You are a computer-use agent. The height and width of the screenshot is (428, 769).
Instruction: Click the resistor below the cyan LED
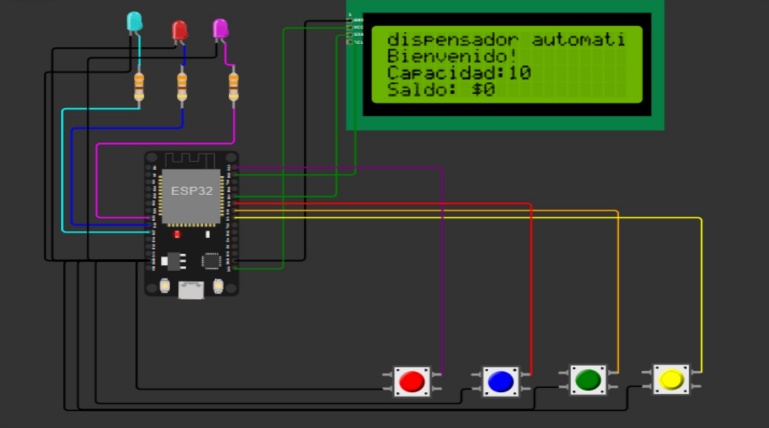pos(139,88)
